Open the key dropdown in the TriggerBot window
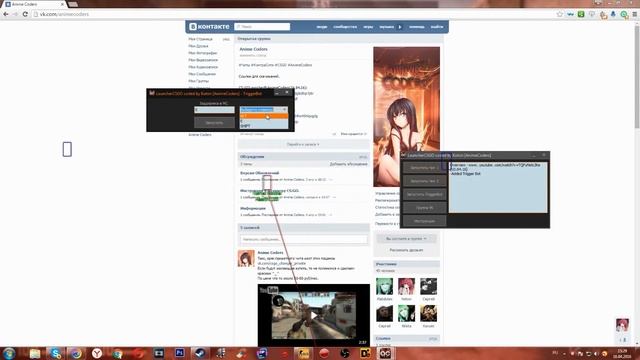Screen dimensions: 640x360 click(264, 109)
